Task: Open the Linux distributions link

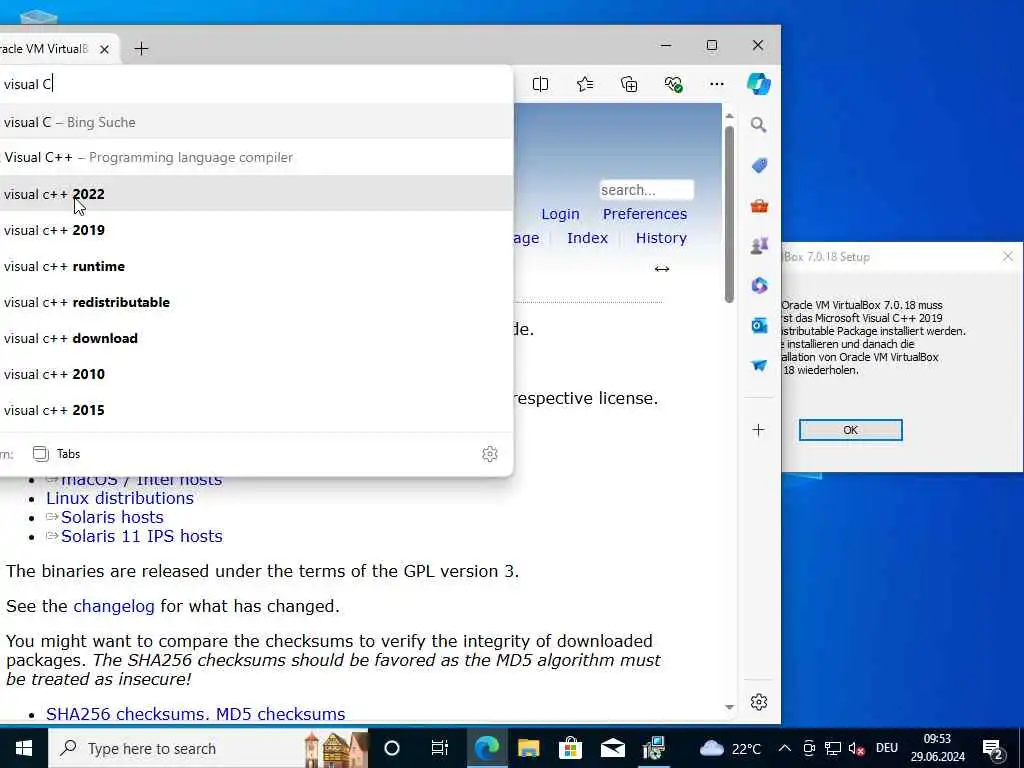Action: pyautogui.click(x=120, y=498)
